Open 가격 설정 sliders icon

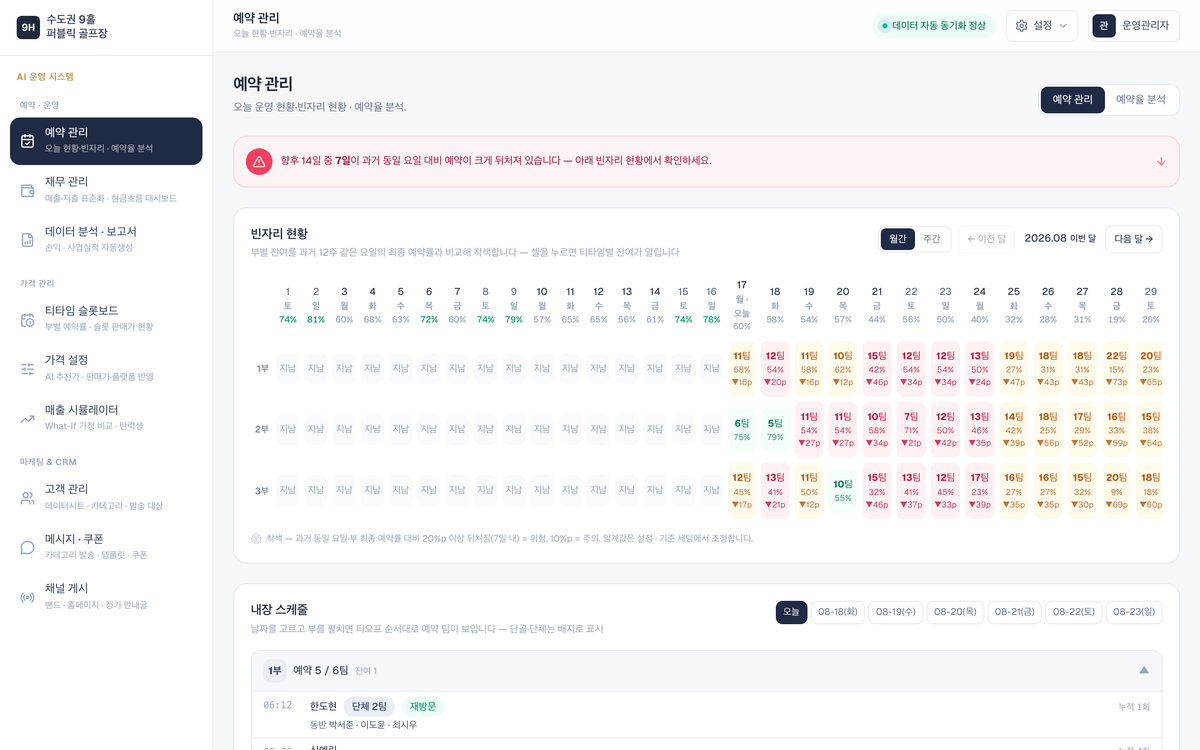point(28,369)
